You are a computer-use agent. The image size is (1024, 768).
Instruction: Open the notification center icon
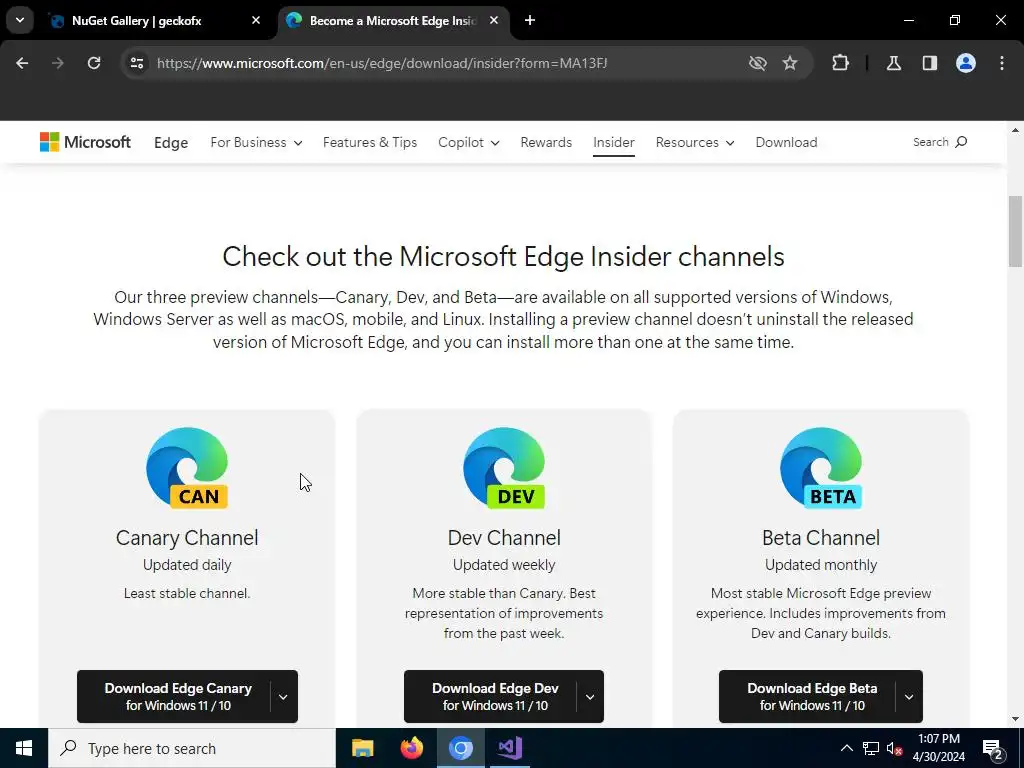[992, 748]
